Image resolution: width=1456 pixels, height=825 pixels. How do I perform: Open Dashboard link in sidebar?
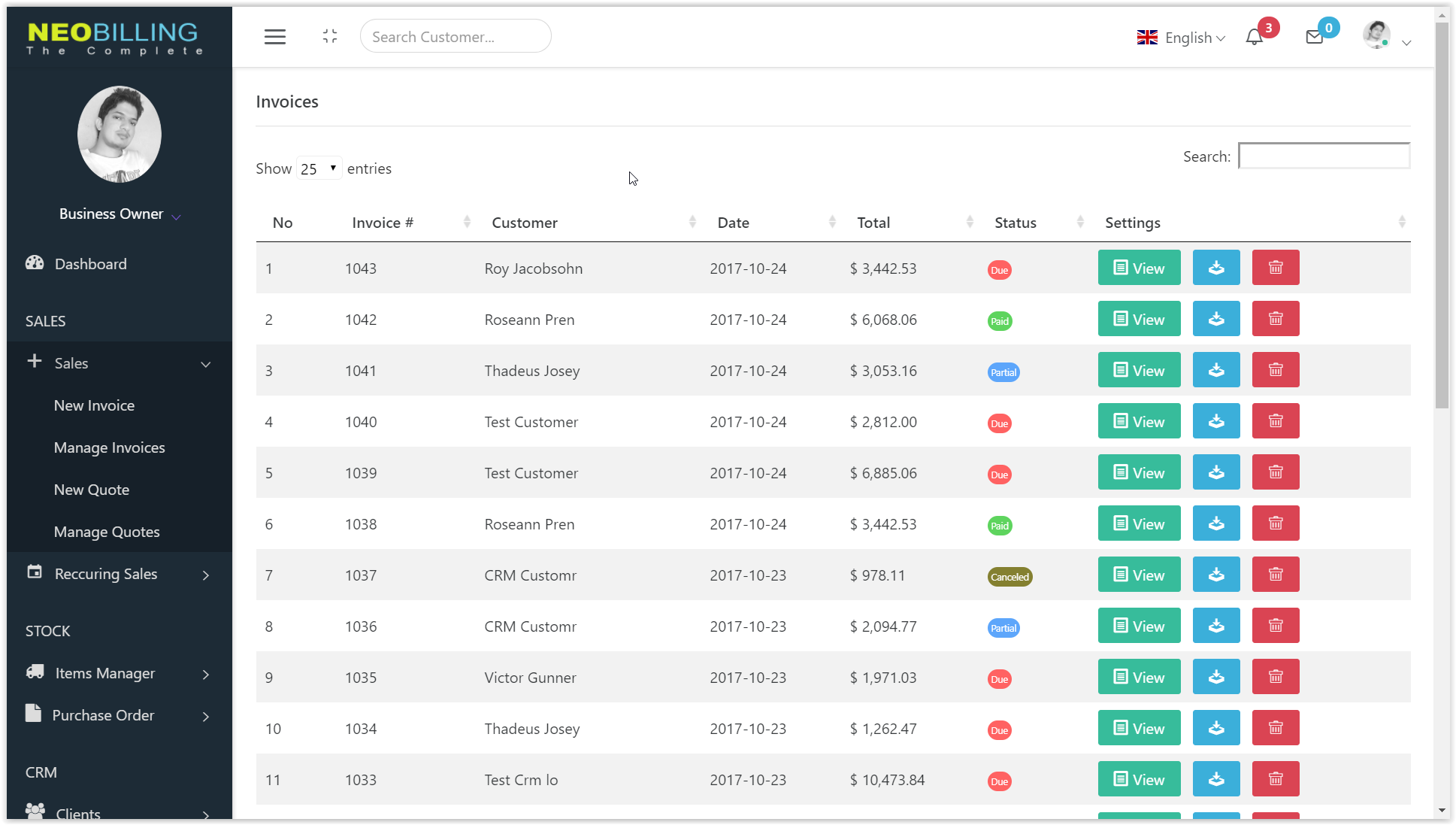tap(90, 264)
